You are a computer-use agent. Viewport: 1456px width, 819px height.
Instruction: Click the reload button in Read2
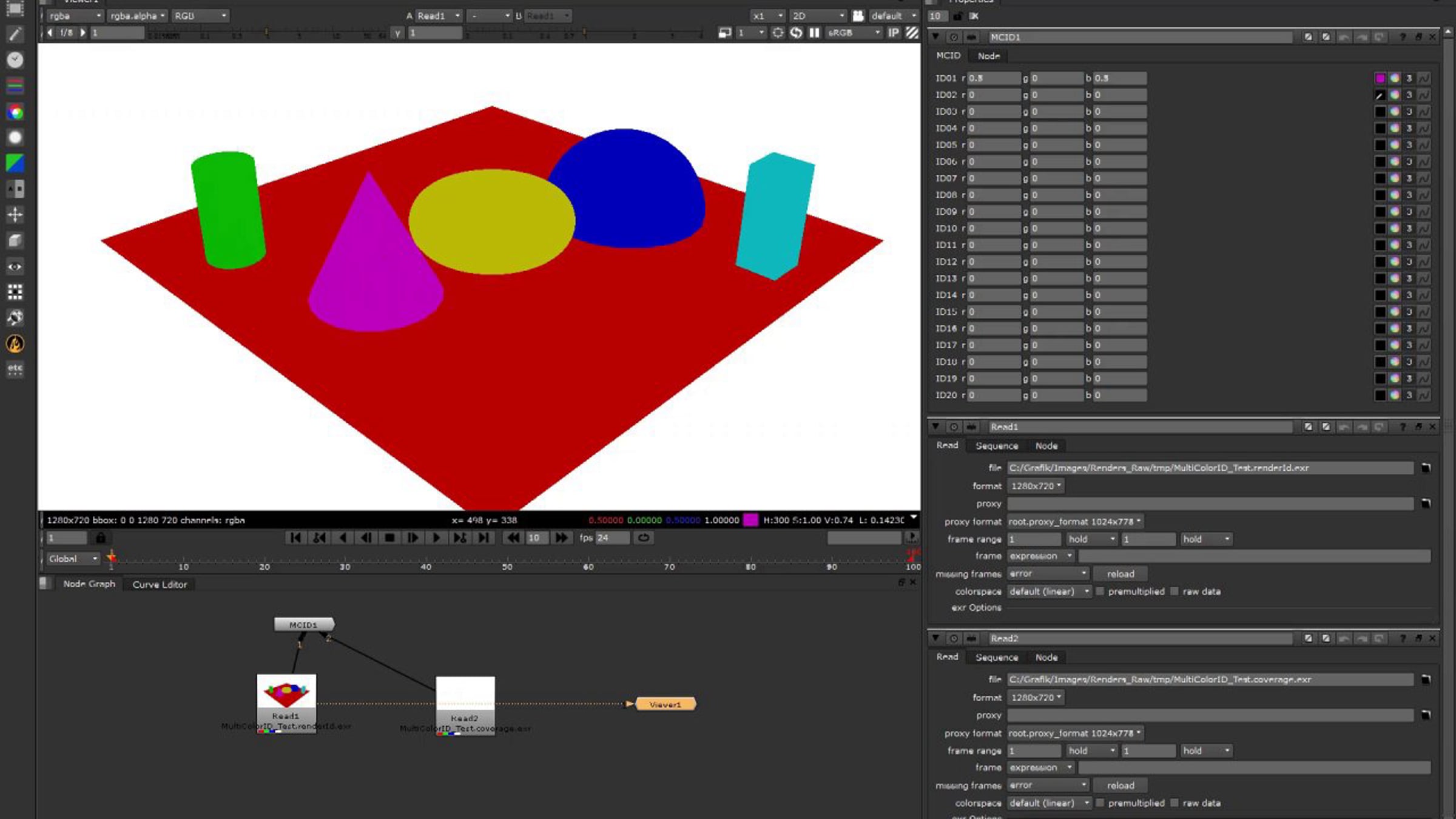pos(1121,786)
